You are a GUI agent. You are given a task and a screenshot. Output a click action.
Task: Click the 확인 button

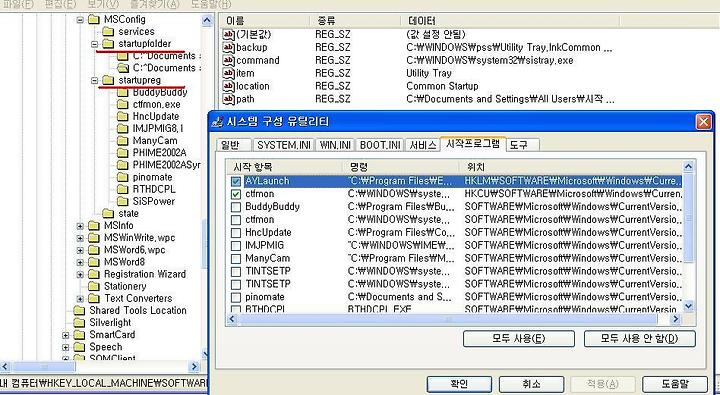(459, 384)
